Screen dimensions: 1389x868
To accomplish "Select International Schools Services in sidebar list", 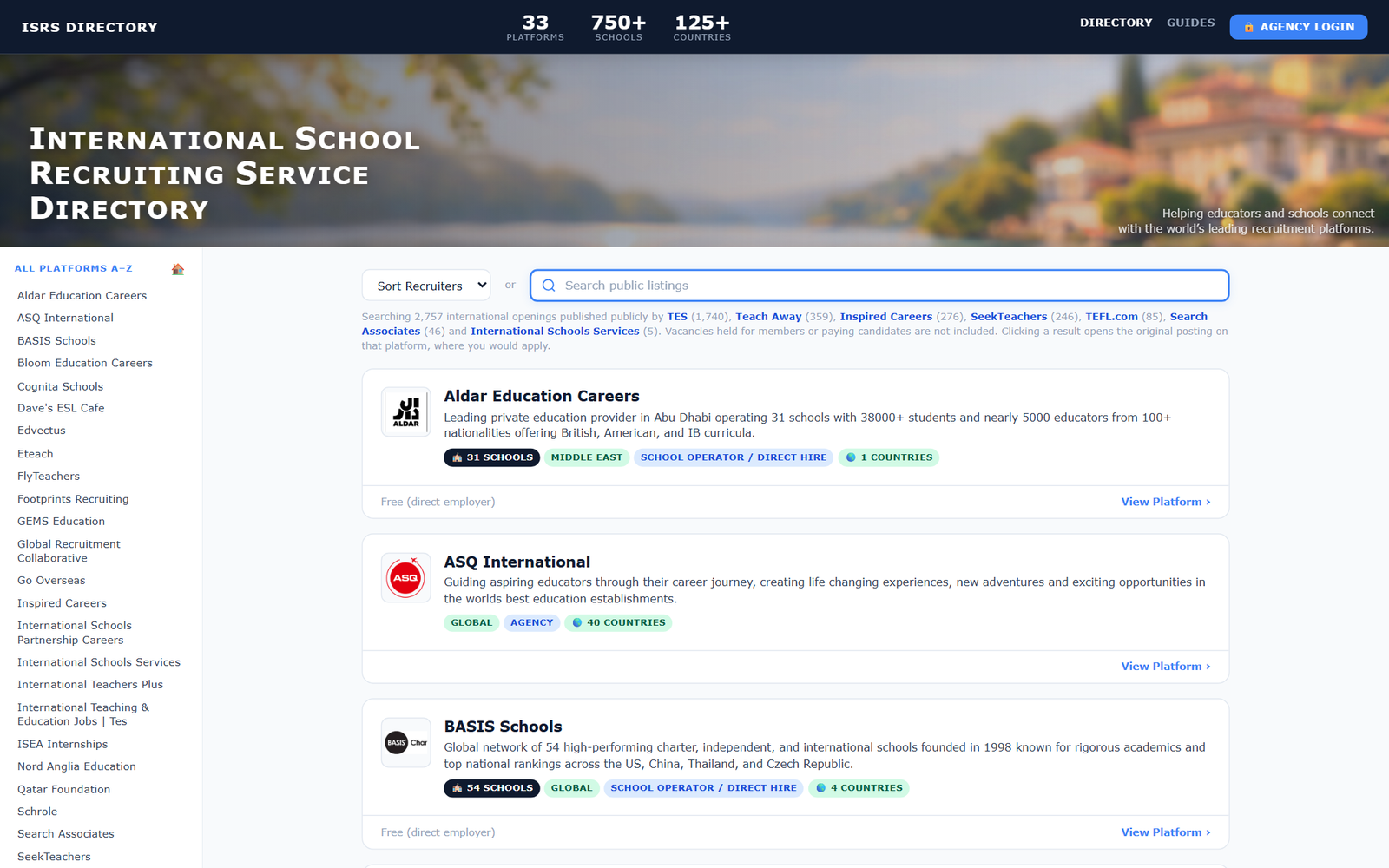I will [x=99, y=662].
